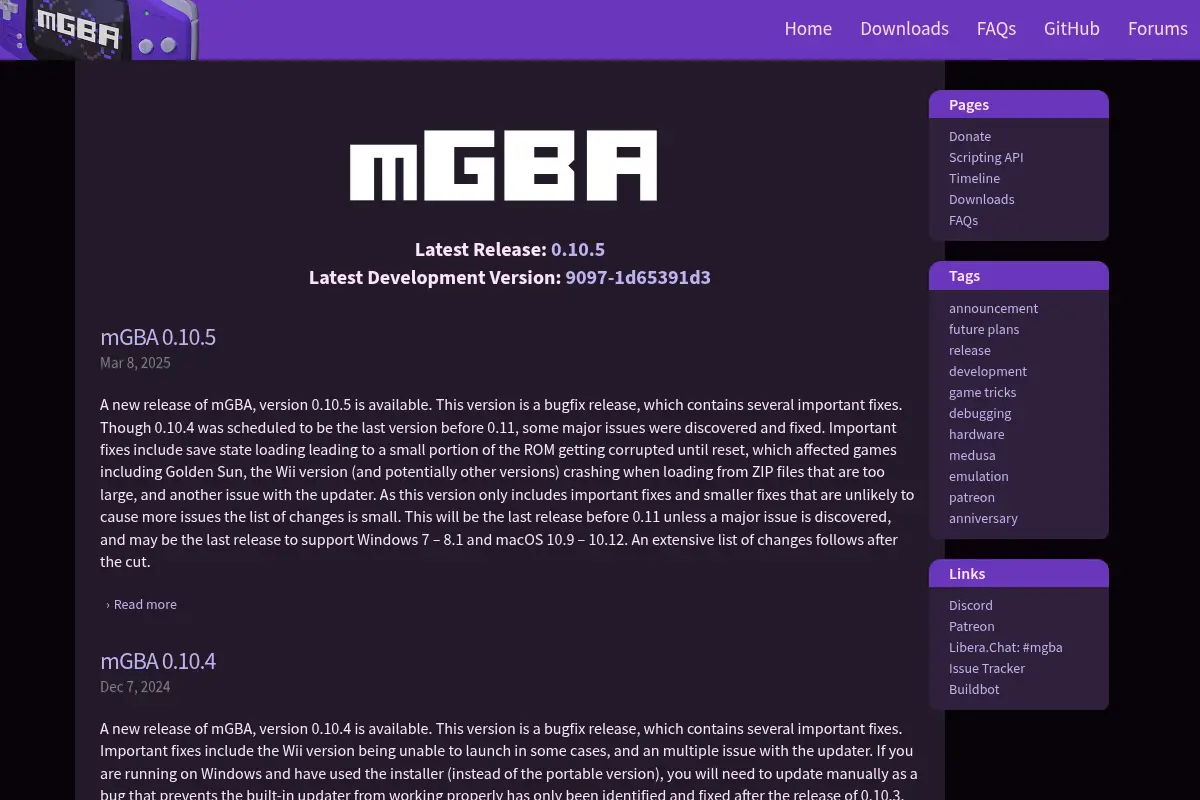
Task: Open the Discord link
Action: tap(971, 605)
